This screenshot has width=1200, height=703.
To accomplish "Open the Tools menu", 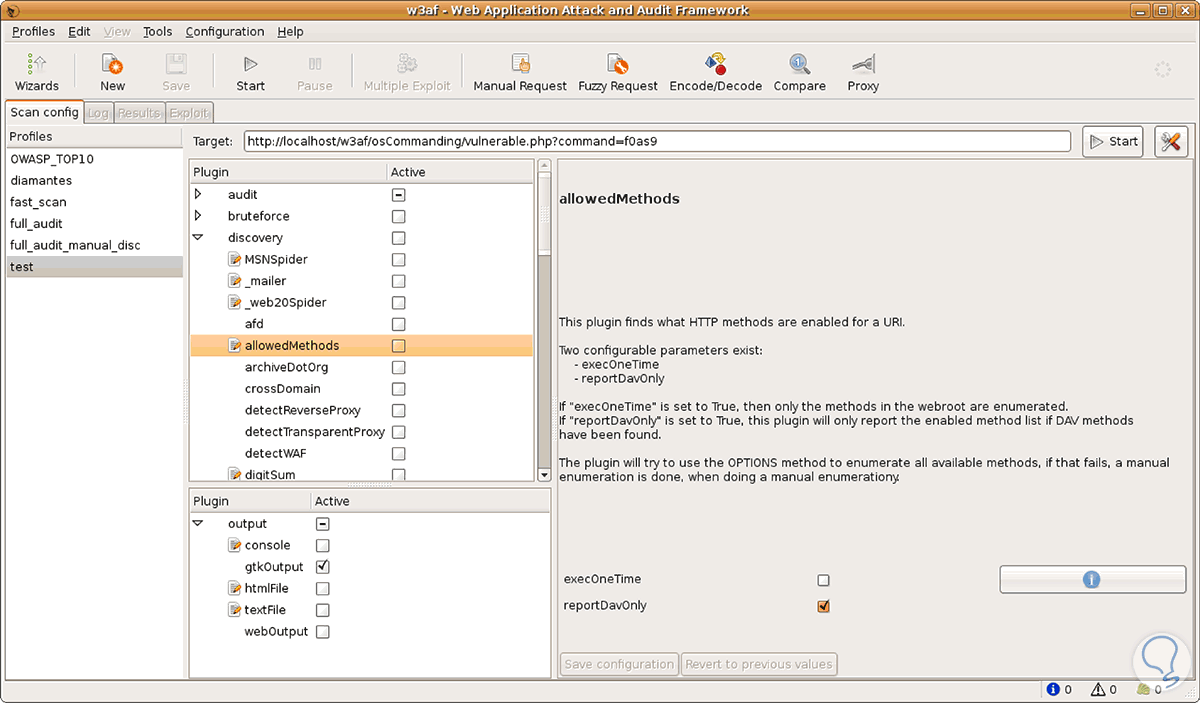I will (x=157, y=32).
